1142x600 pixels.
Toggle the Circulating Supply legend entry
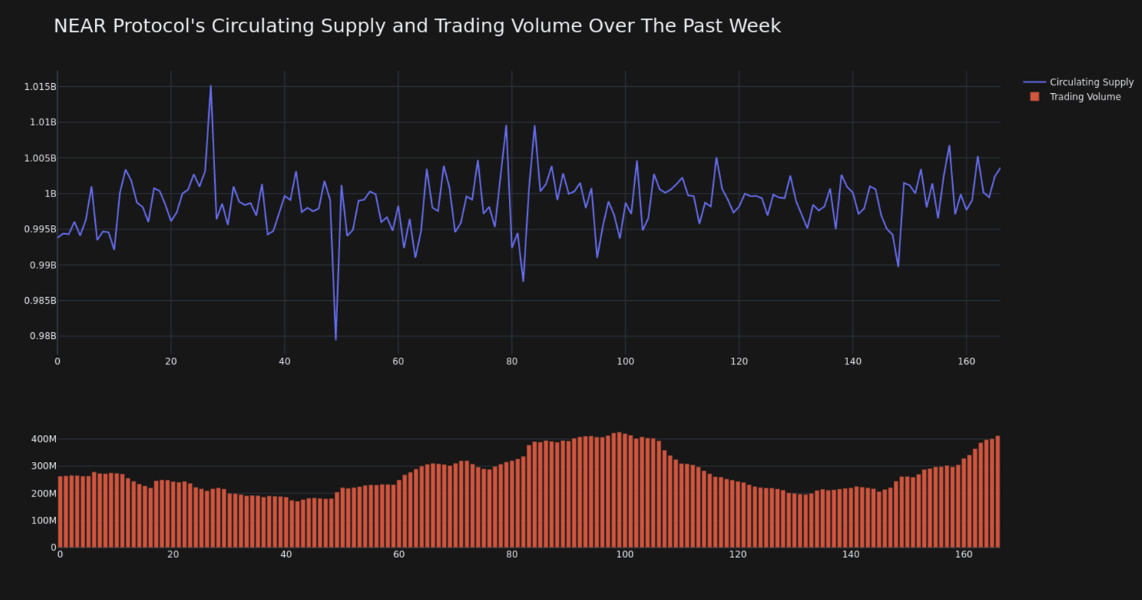click(x=1078, y=82)
